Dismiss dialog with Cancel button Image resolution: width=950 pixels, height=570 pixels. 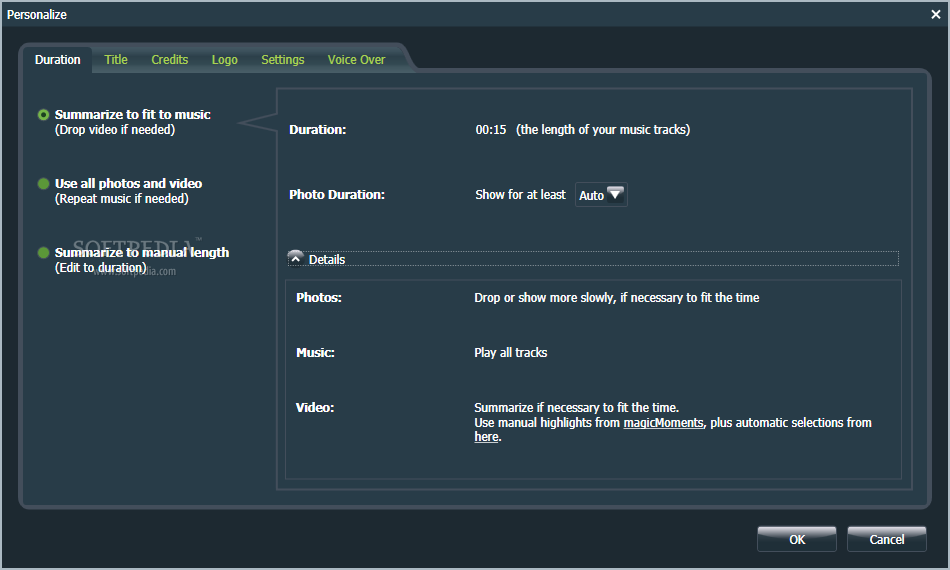coord(886,539)
